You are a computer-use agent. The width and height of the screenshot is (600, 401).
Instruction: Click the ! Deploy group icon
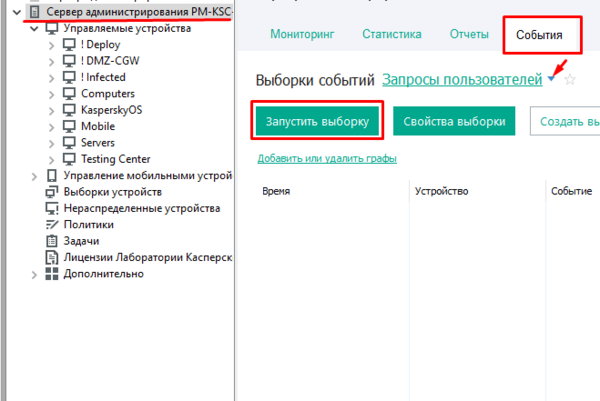(x=69, y=45)
